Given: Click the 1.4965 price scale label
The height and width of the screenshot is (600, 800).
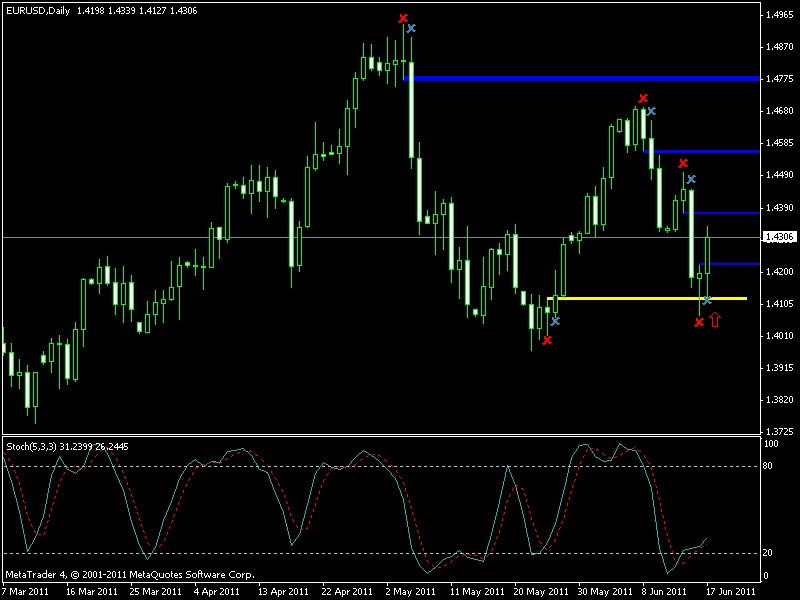Looking at the screenshot, I should (780, 15).
